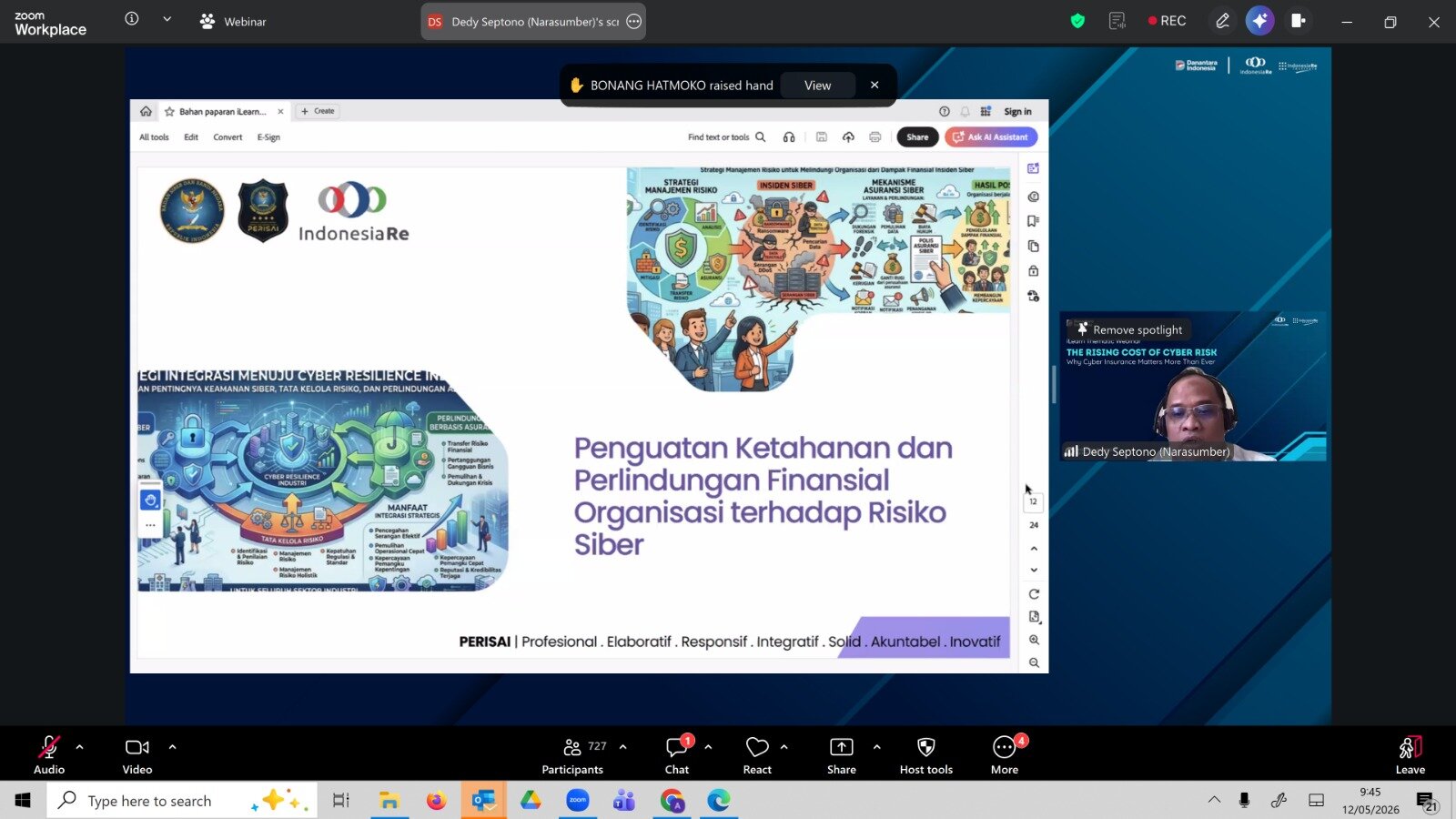Go to previous page with up chevron

click(1034, 549)
